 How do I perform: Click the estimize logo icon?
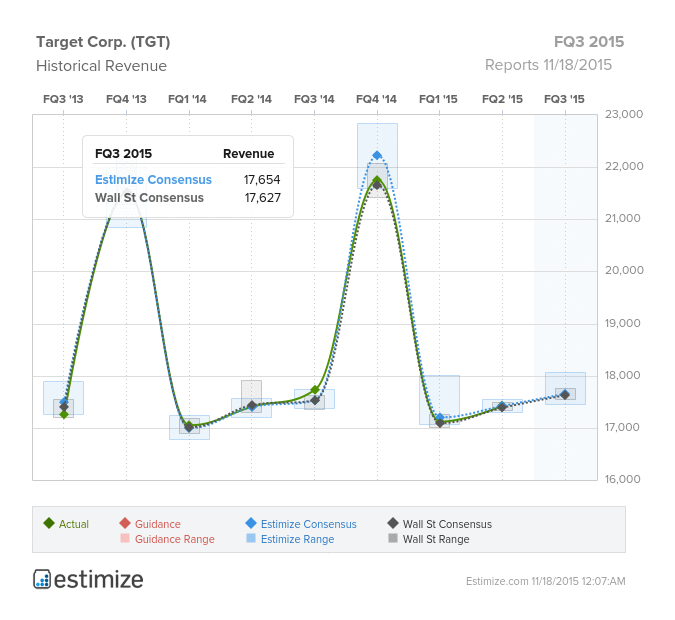coord(42,579)
